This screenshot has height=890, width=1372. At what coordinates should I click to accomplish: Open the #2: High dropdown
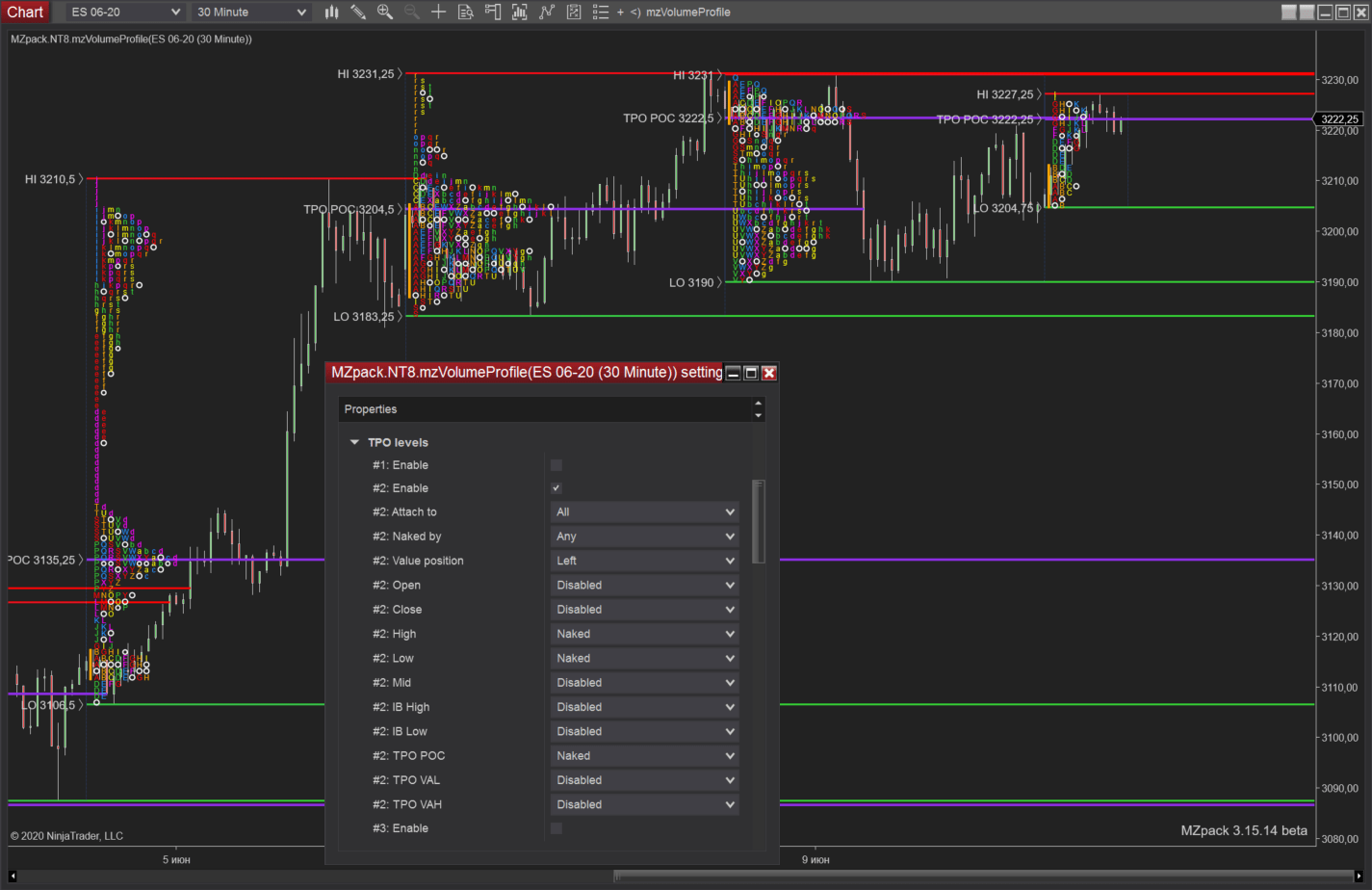tap(645, 634)
